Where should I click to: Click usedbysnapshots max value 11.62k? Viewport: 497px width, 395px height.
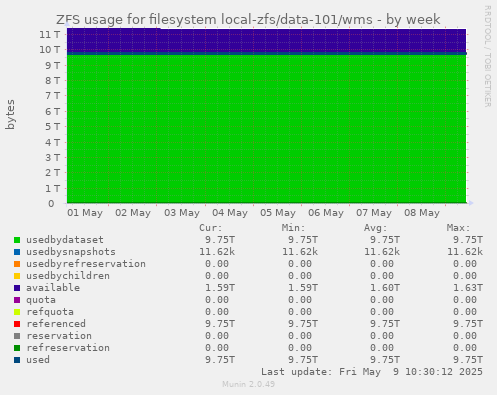coord(465,252)
